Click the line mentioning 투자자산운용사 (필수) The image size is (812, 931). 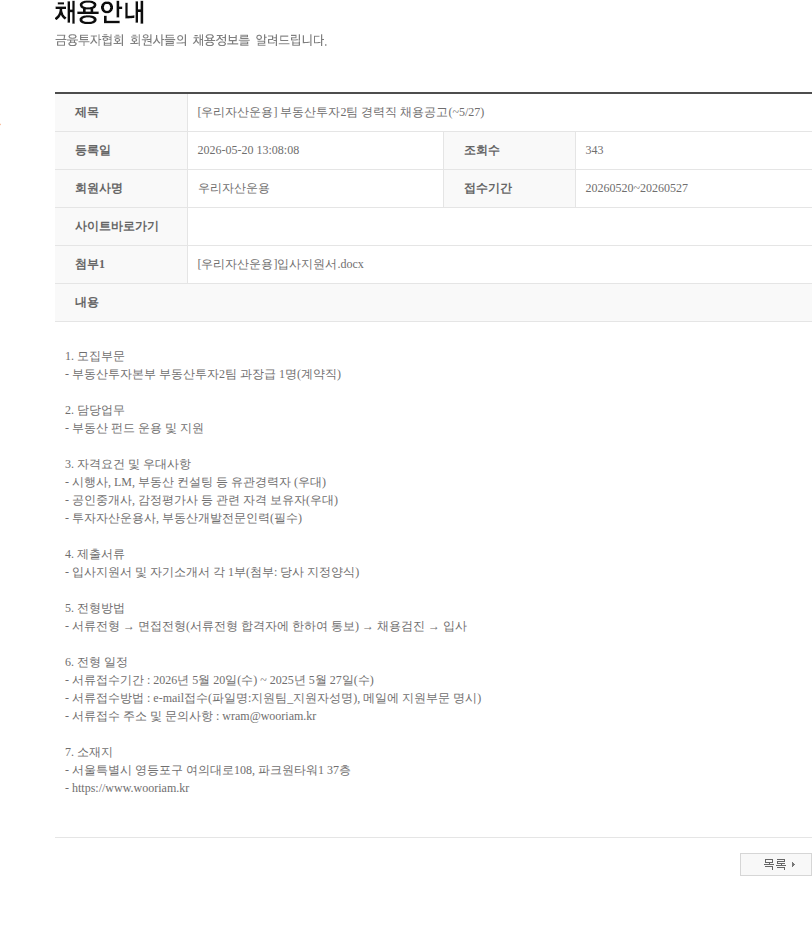pyautogui.click(x=183, y=518)
